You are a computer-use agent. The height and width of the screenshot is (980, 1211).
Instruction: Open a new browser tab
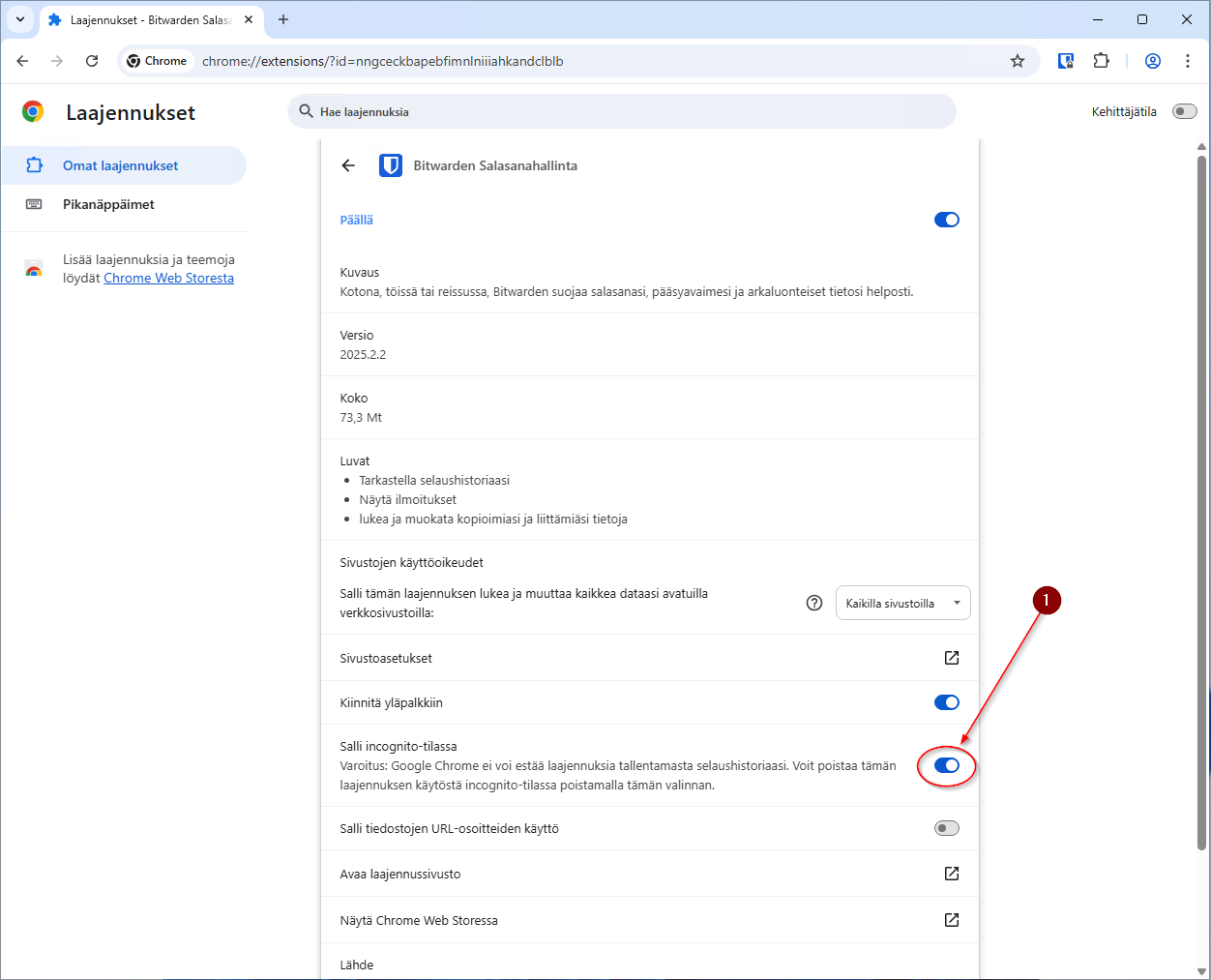283,19
